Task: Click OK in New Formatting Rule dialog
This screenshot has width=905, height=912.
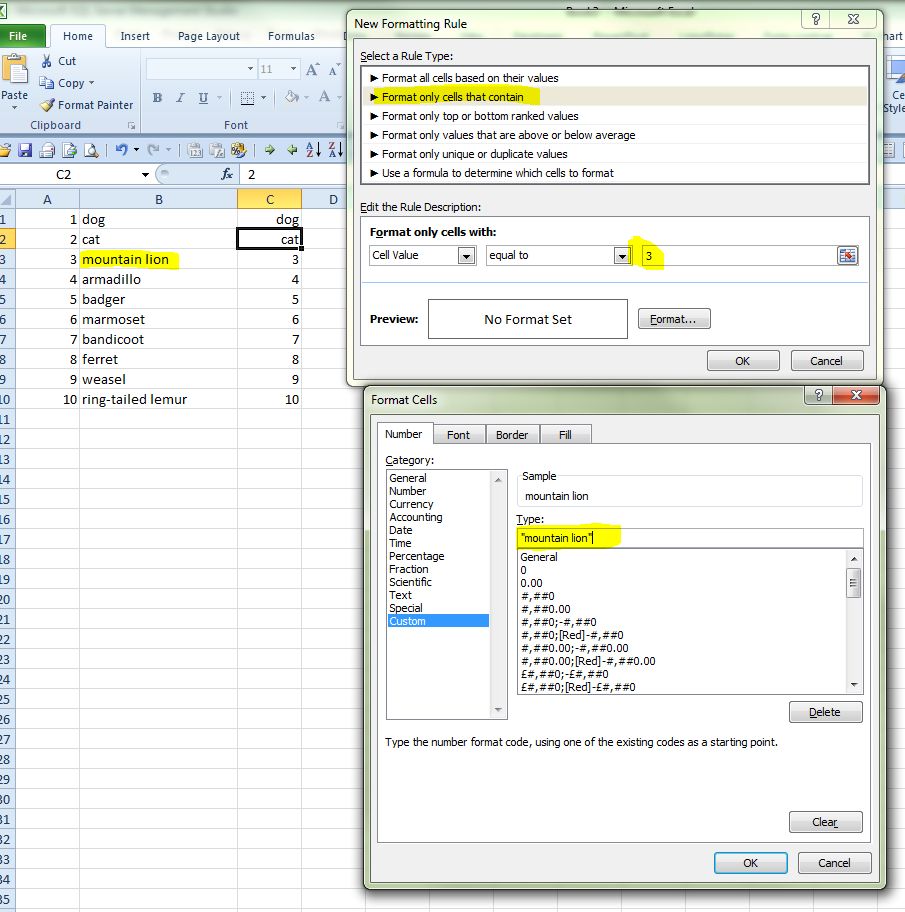Action: pos(743,361)
